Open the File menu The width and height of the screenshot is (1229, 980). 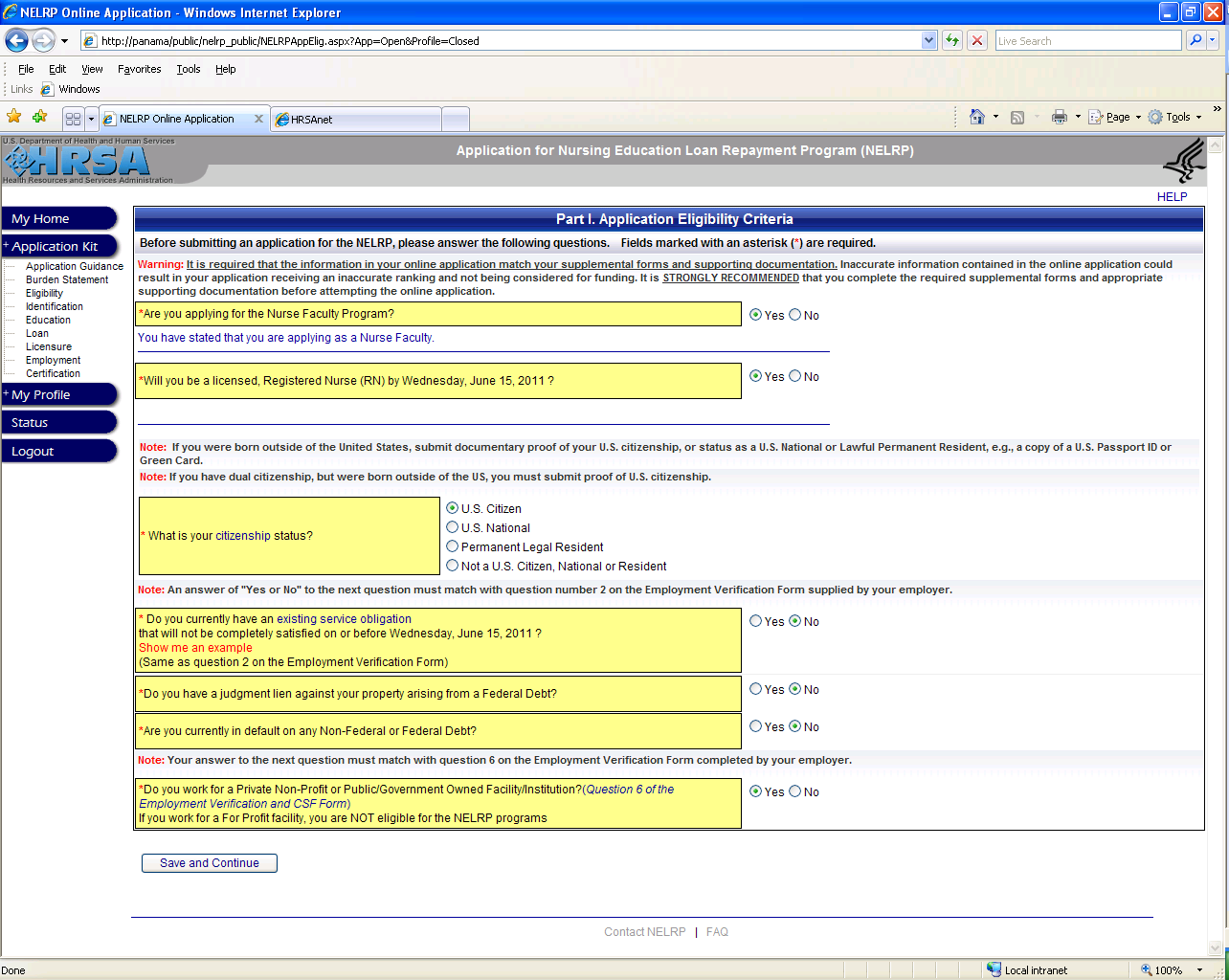click(x=26, y=69)
